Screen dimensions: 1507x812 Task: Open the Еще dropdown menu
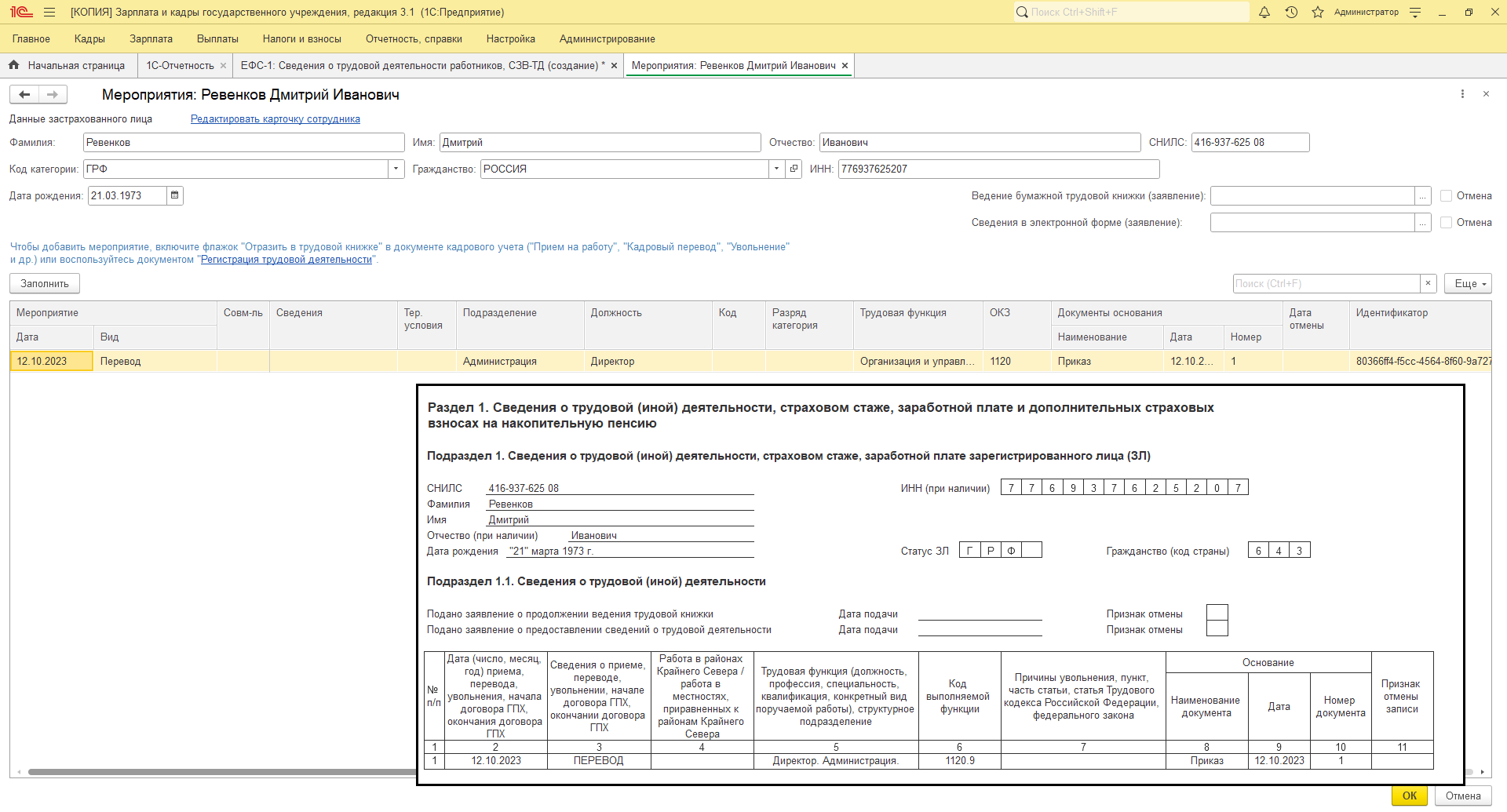click(x=1468, y=284)
